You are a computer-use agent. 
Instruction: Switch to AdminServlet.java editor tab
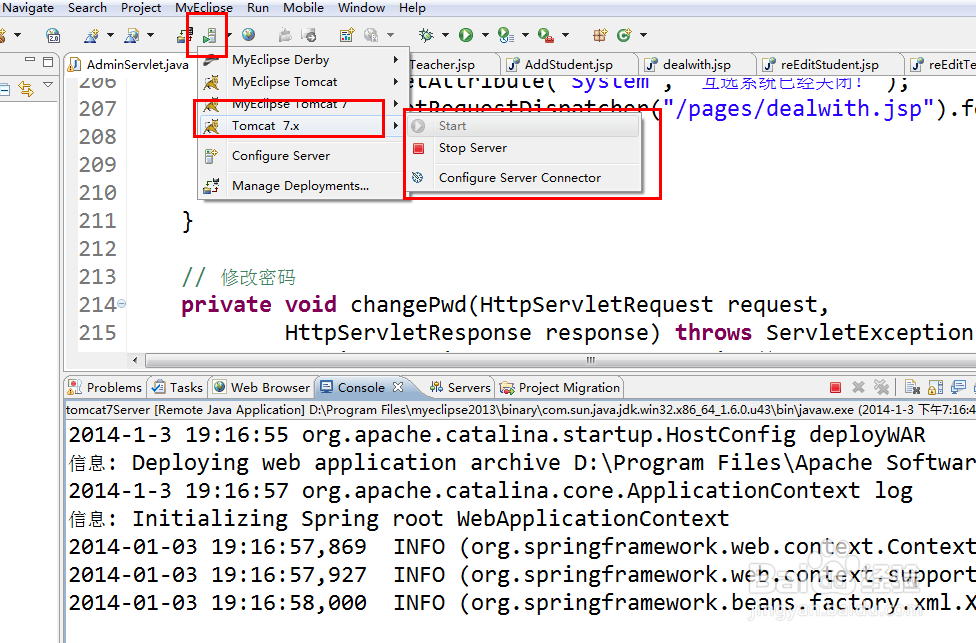pyautogui.click(x=129, y=65)
